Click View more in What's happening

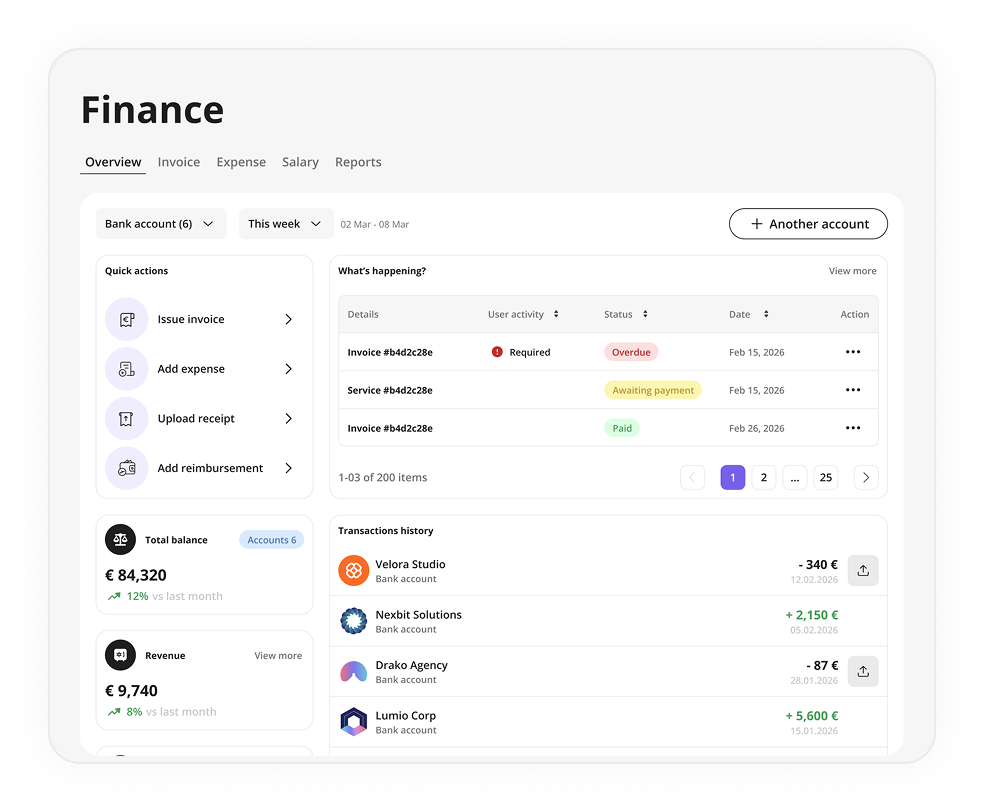tap(852, 271)
